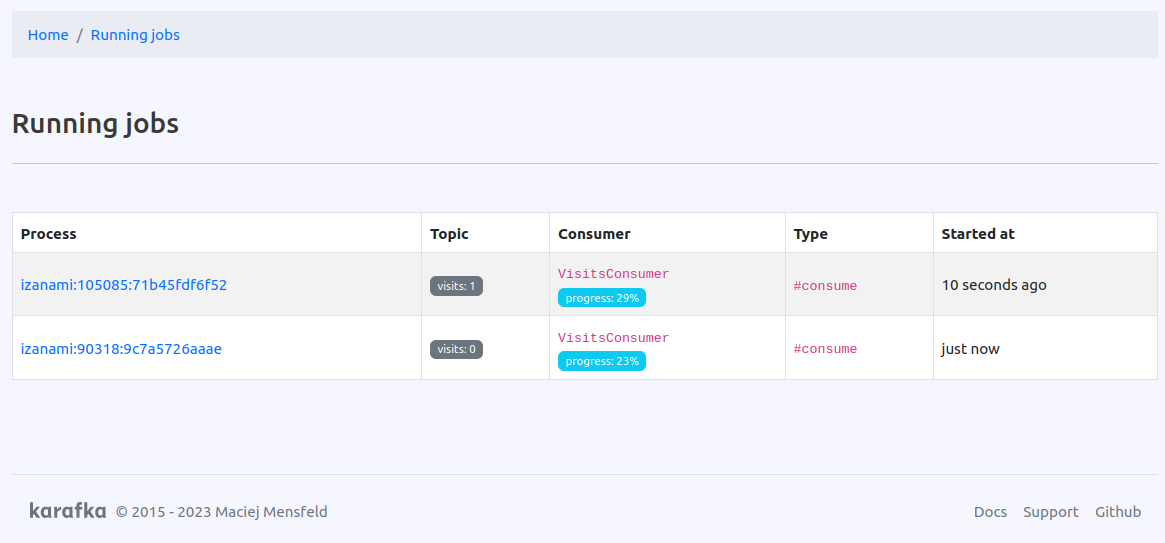Click #consume type in second row
The image size is (1165, 543).
coord(825,349)
